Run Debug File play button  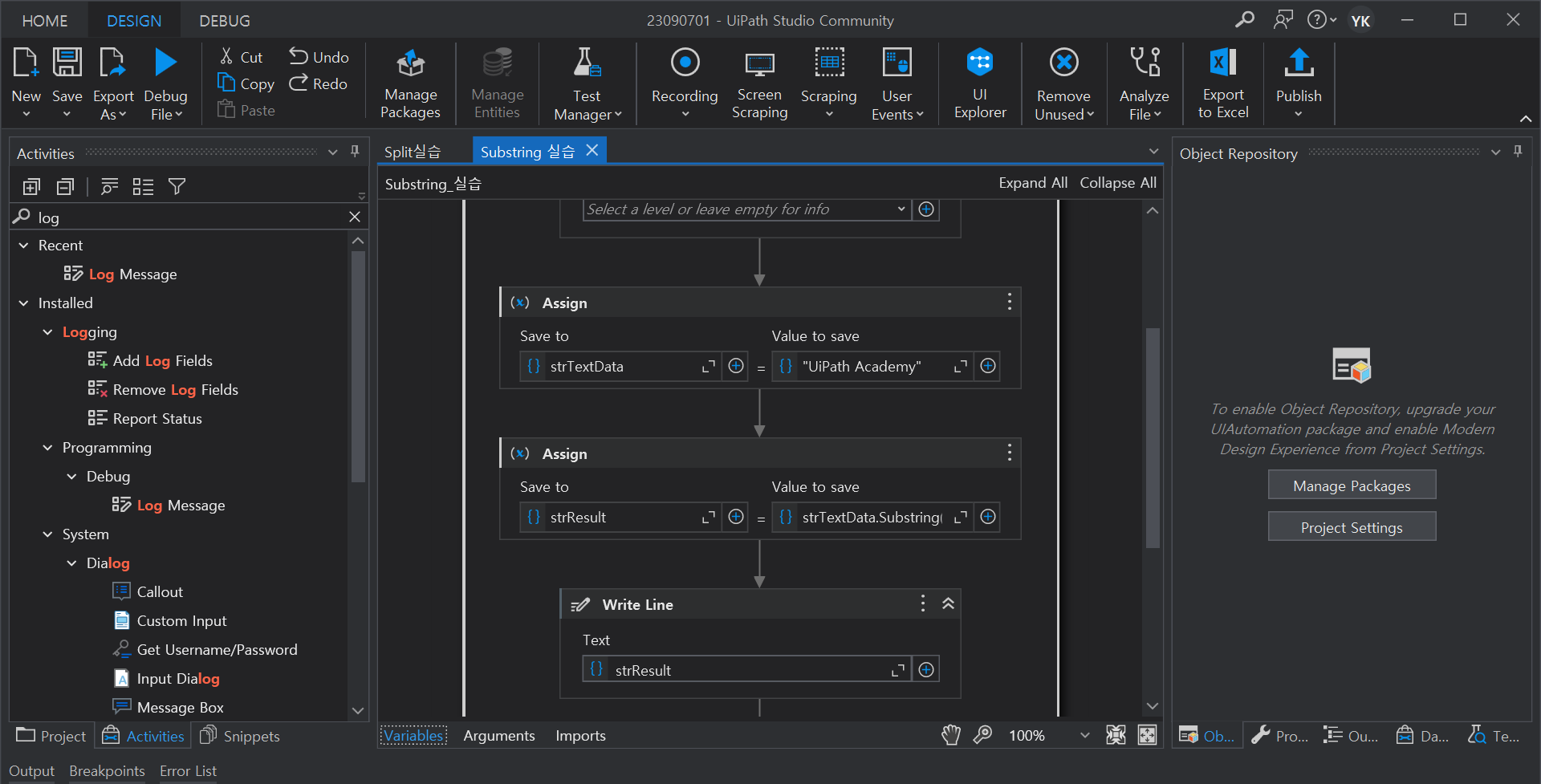[165, 63]
